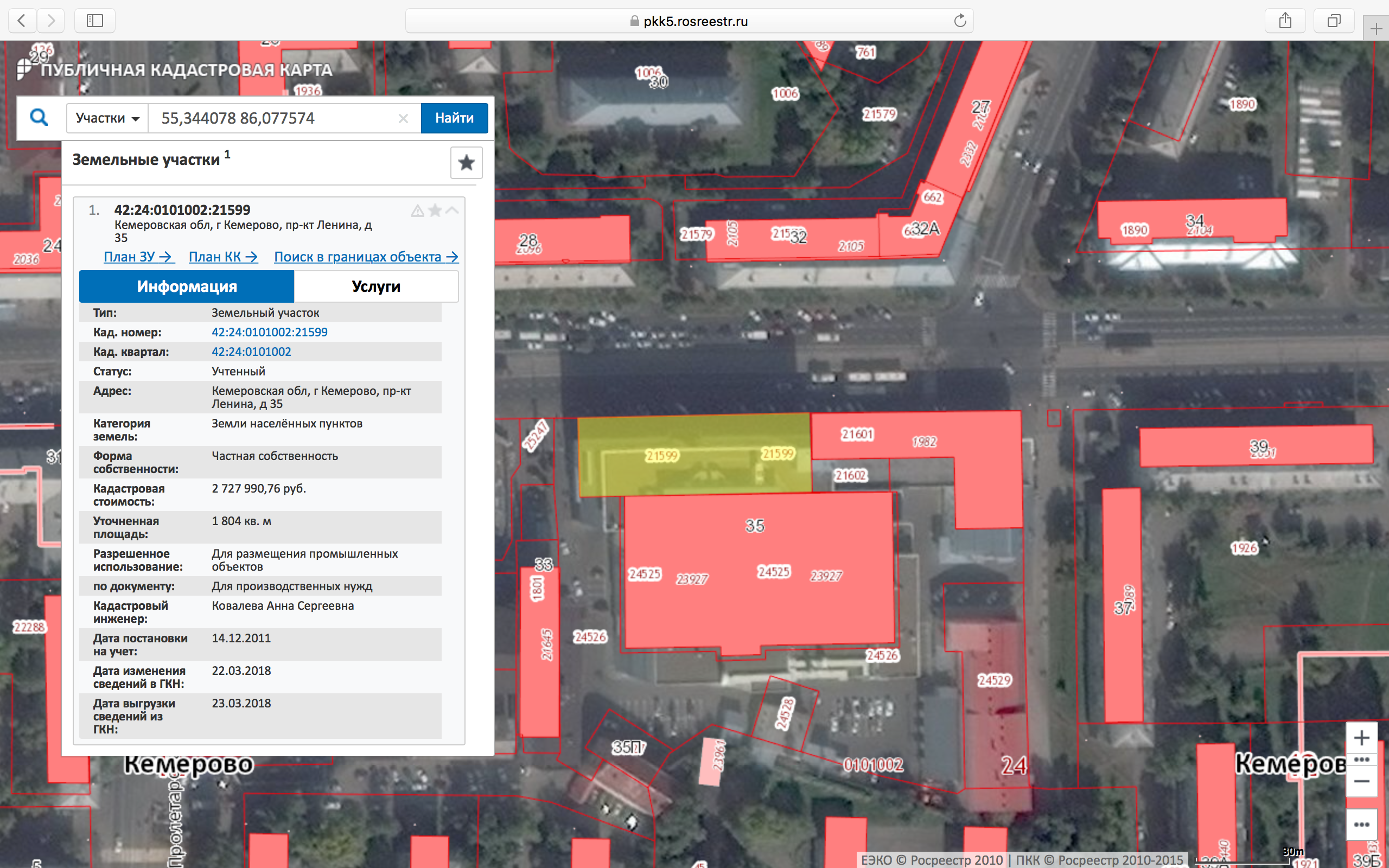Open the Участки search type dropdown

pyautogui.click(x=107, y=118)
